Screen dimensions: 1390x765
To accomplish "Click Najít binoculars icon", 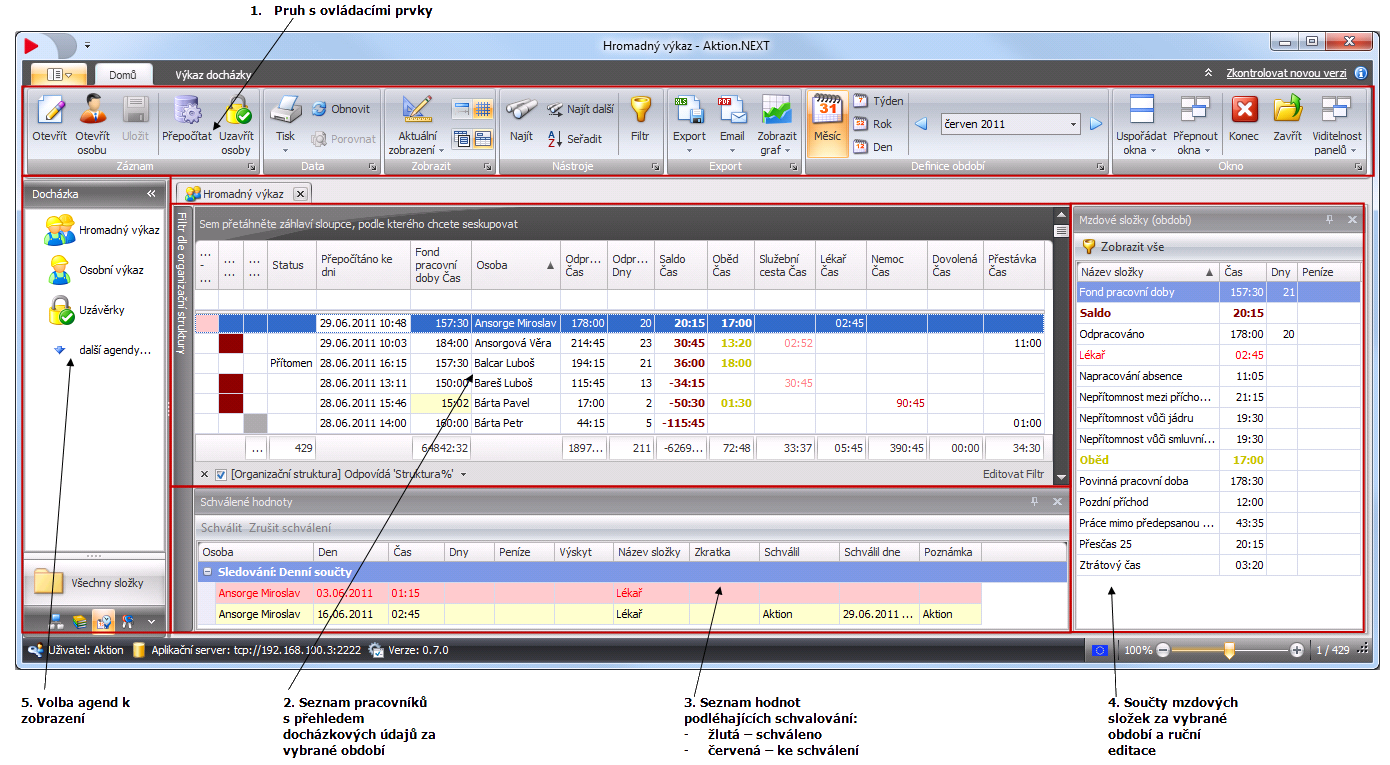I will pos(521,120).
